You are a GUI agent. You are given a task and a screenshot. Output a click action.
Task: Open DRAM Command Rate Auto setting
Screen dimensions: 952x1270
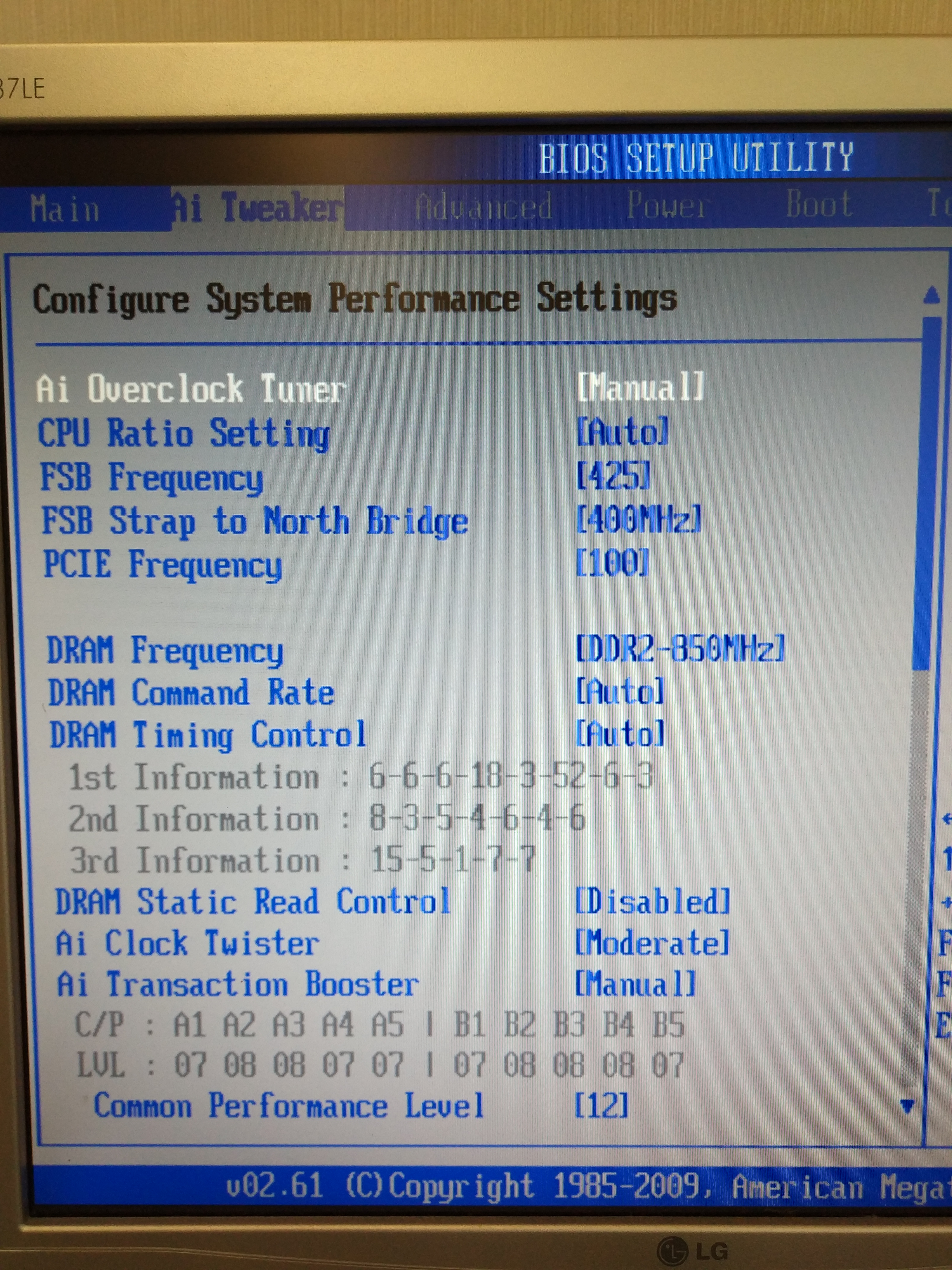[x=620, y=691]
